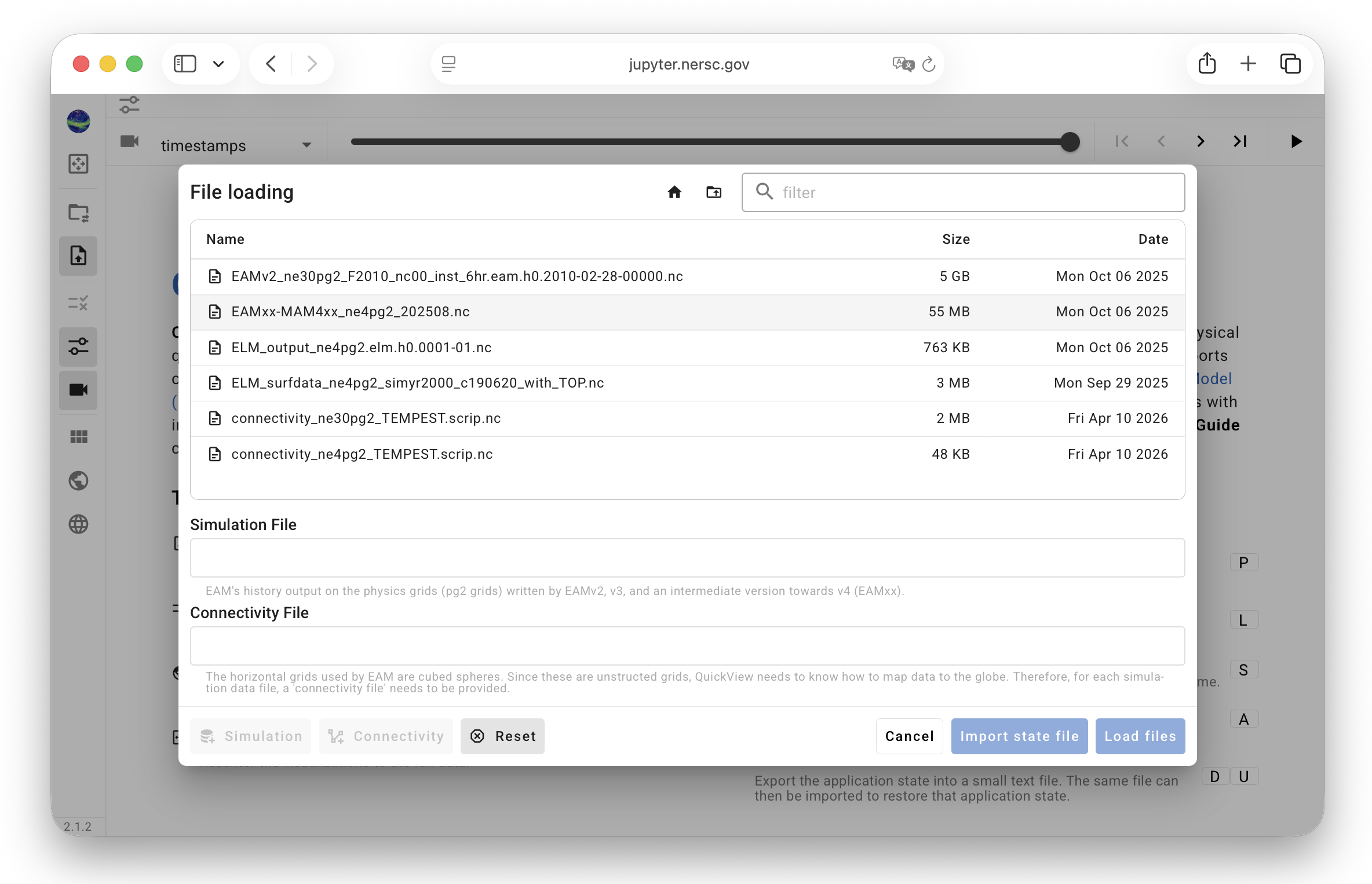Viewport: 1372px width, 884px height.
Task: Click the Load files button
Action: tap(1139, 736)
